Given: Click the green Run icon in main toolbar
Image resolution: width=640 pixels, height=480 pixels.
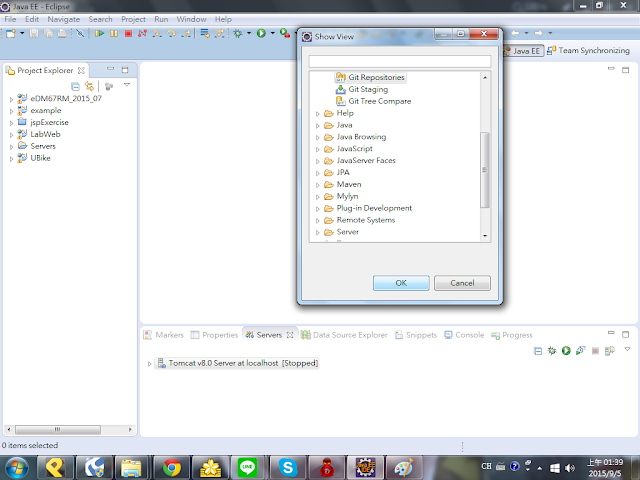Looking at the screenshot, I should point(261,33).
